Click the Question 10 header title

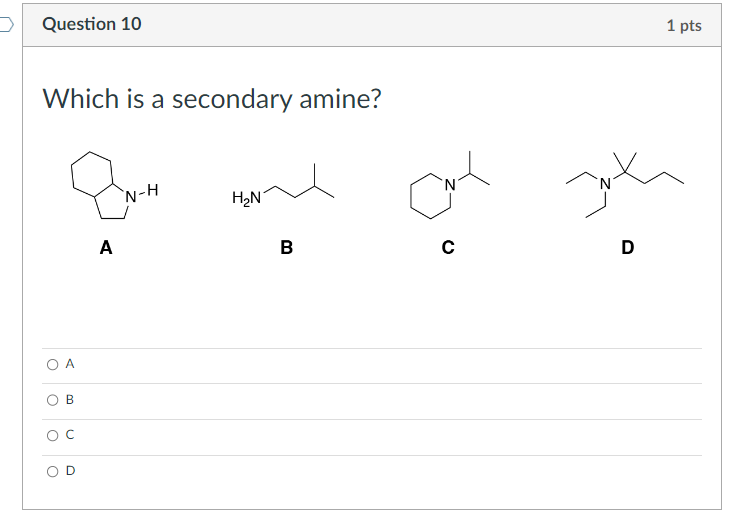click(x=92, y=24)
